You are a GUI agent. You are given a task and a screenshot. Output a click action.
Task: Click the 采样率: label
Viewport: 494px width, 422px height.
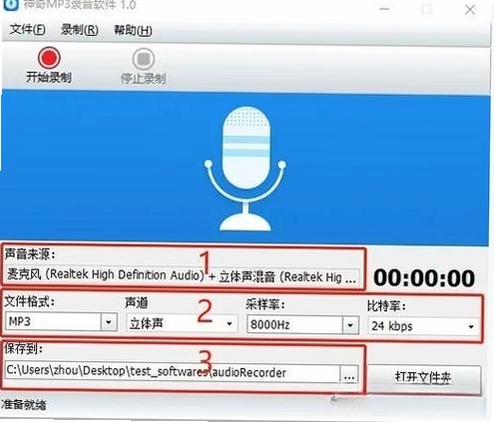265,304
